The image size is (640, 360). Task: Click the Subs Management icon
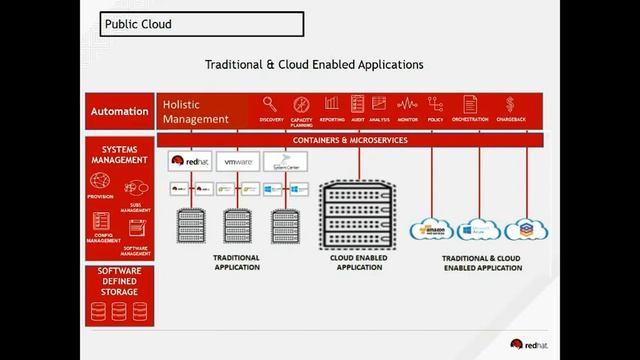136,188
